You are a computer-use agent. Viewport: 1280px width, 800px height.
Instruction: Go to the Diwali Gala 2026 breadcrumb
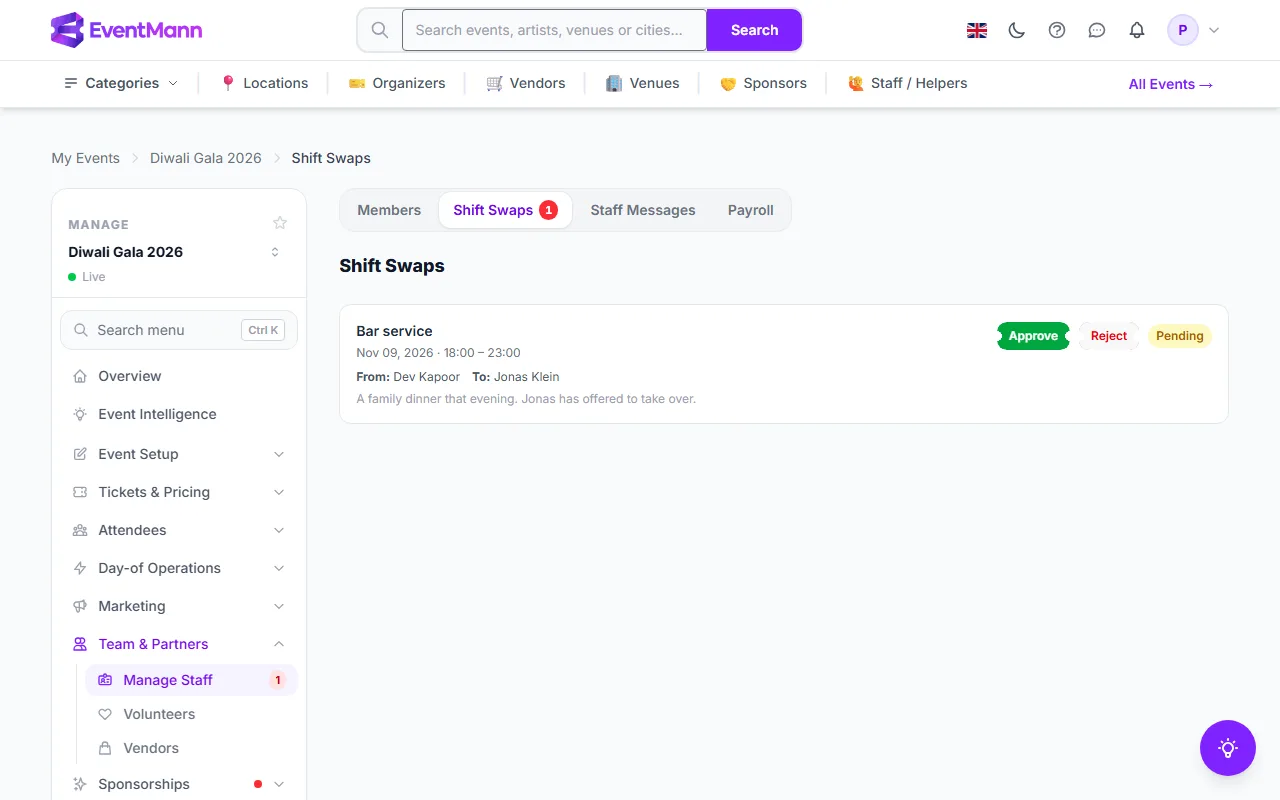[206, 158]
